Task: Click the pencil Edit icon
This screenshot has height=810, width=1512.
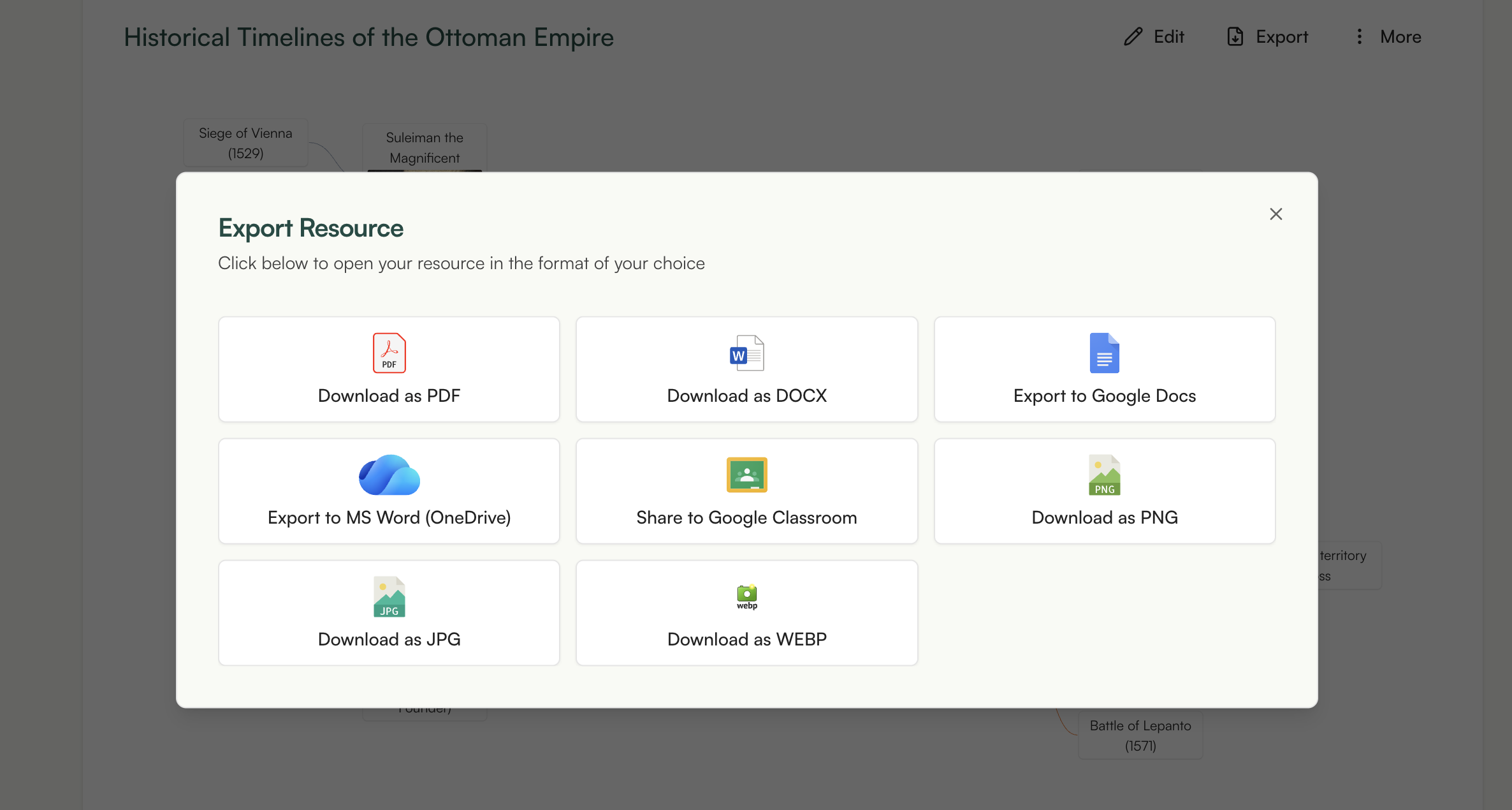Action: pos(1133,36)
